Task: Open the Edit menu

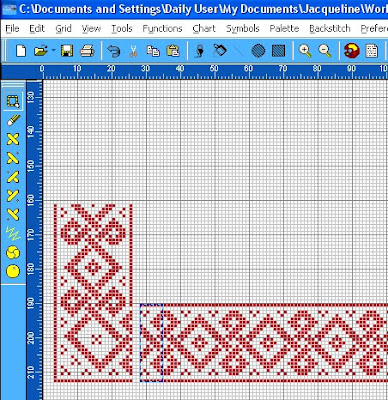Action: 37,29
